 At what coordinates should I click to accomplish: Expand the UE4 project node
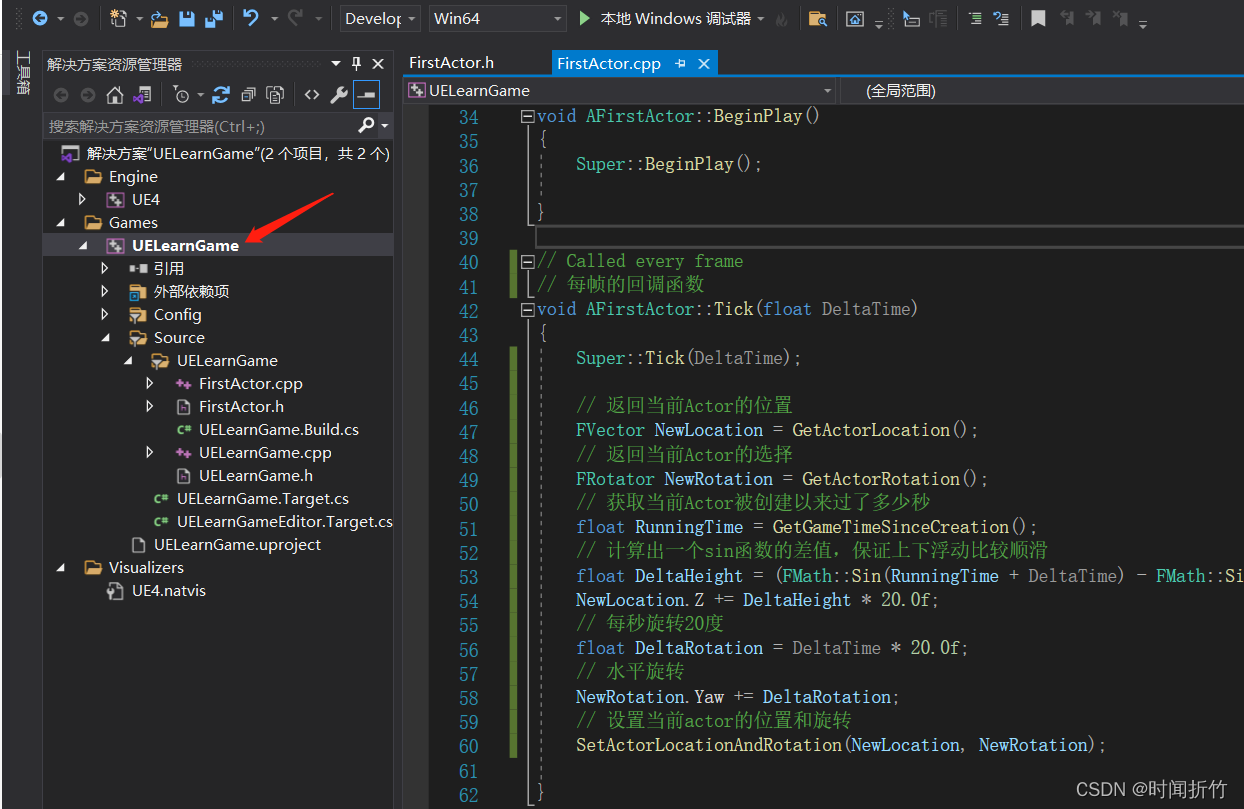coord(83,199)
